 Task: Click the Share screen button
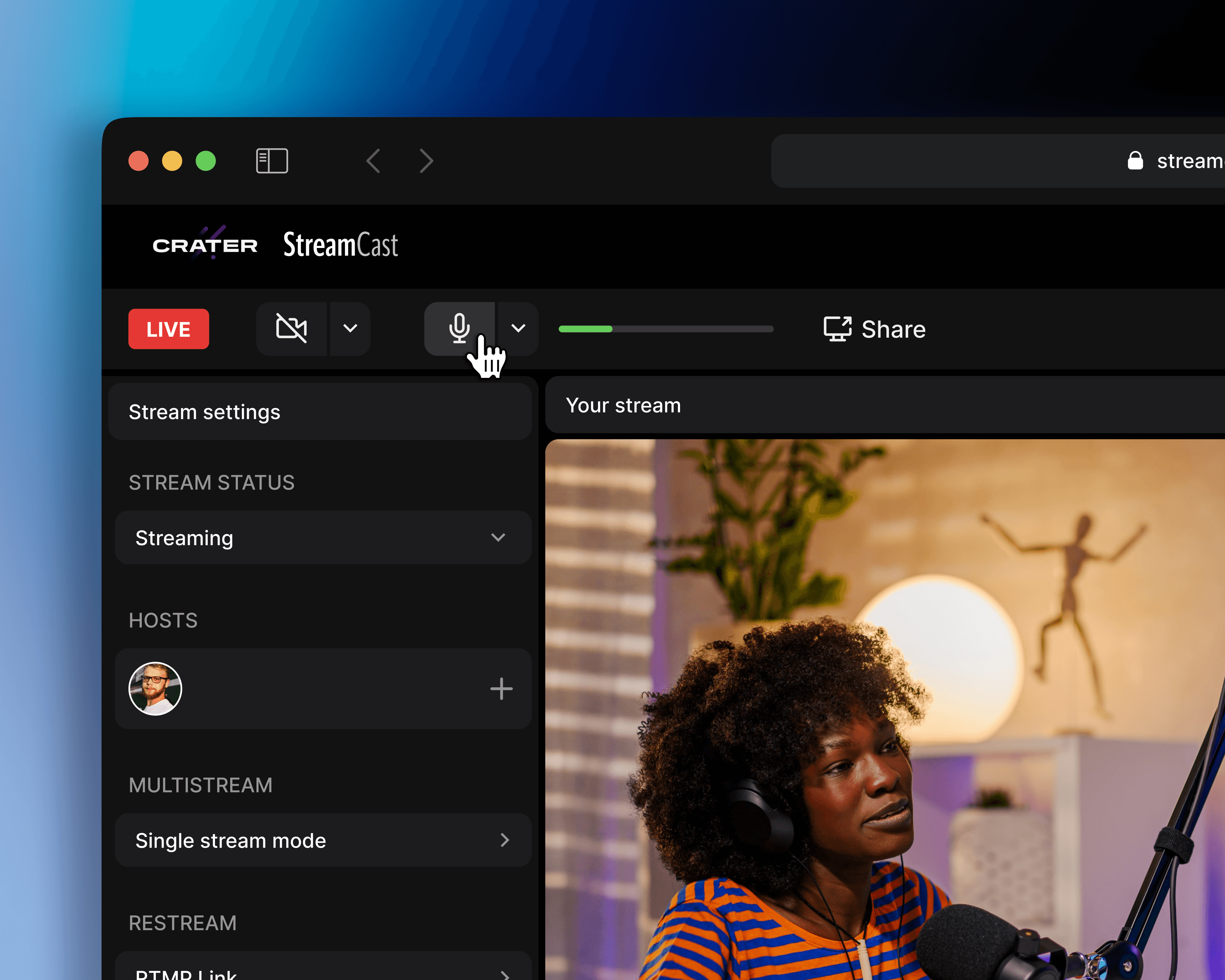(874, 329)
